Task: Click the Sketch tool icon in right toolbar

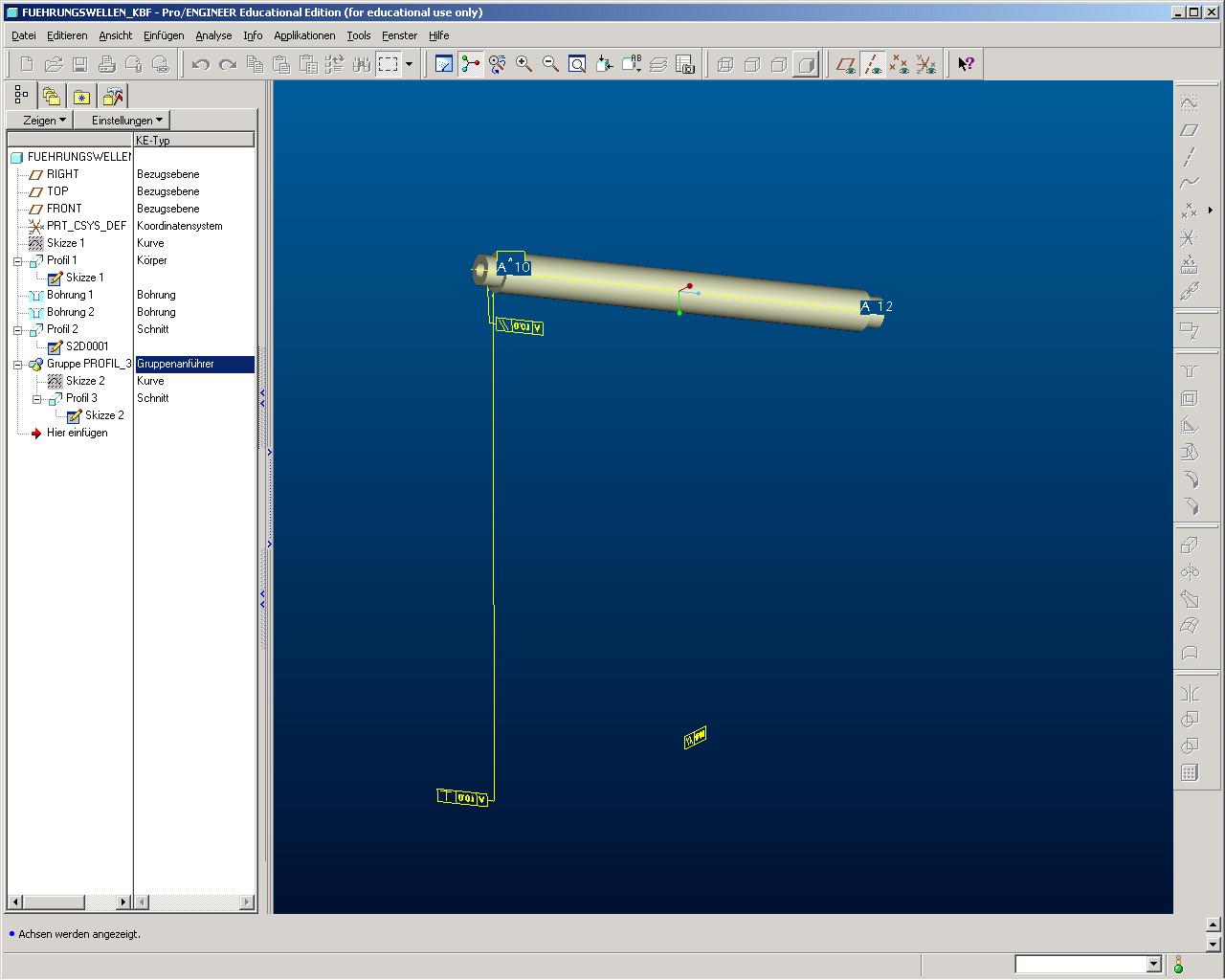Action: (1190, 102)
